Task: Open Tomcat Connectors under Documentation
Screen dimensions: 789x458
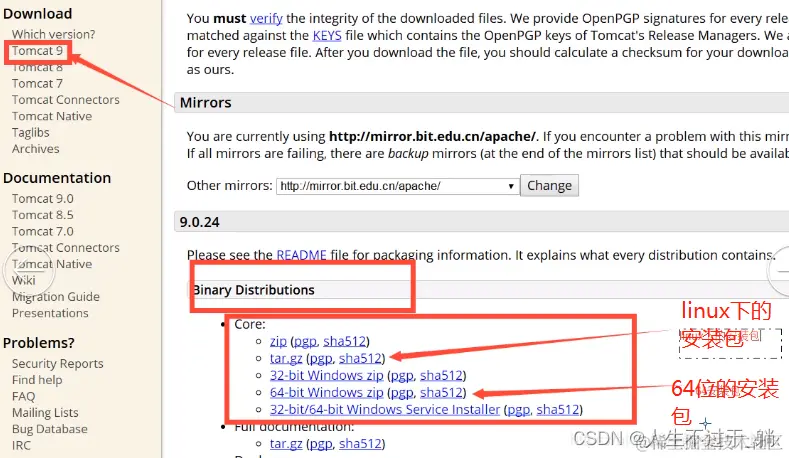Action: coord(66,248)
